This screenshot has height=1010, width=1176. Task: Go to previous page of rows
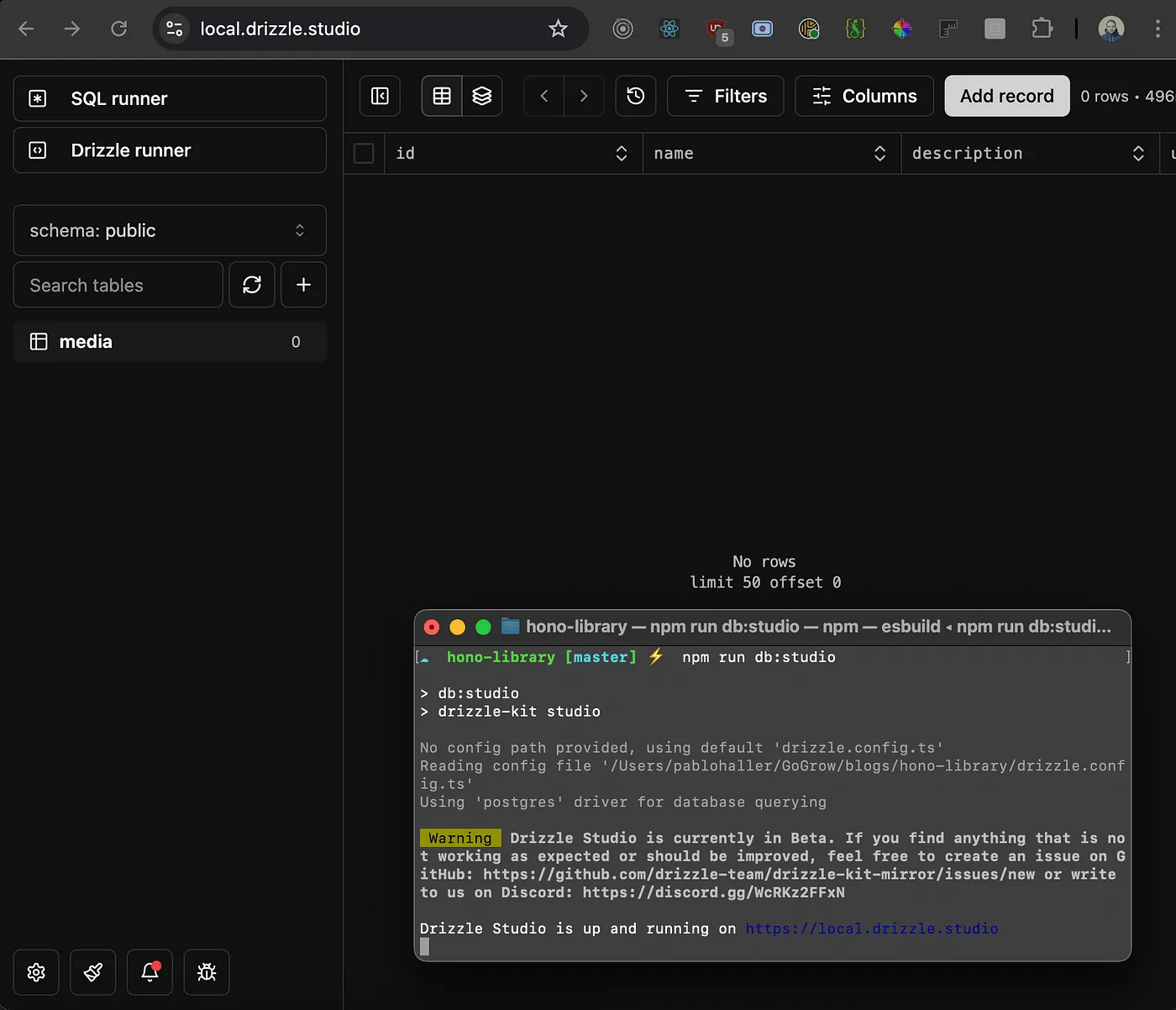click(x=544, y=96)
